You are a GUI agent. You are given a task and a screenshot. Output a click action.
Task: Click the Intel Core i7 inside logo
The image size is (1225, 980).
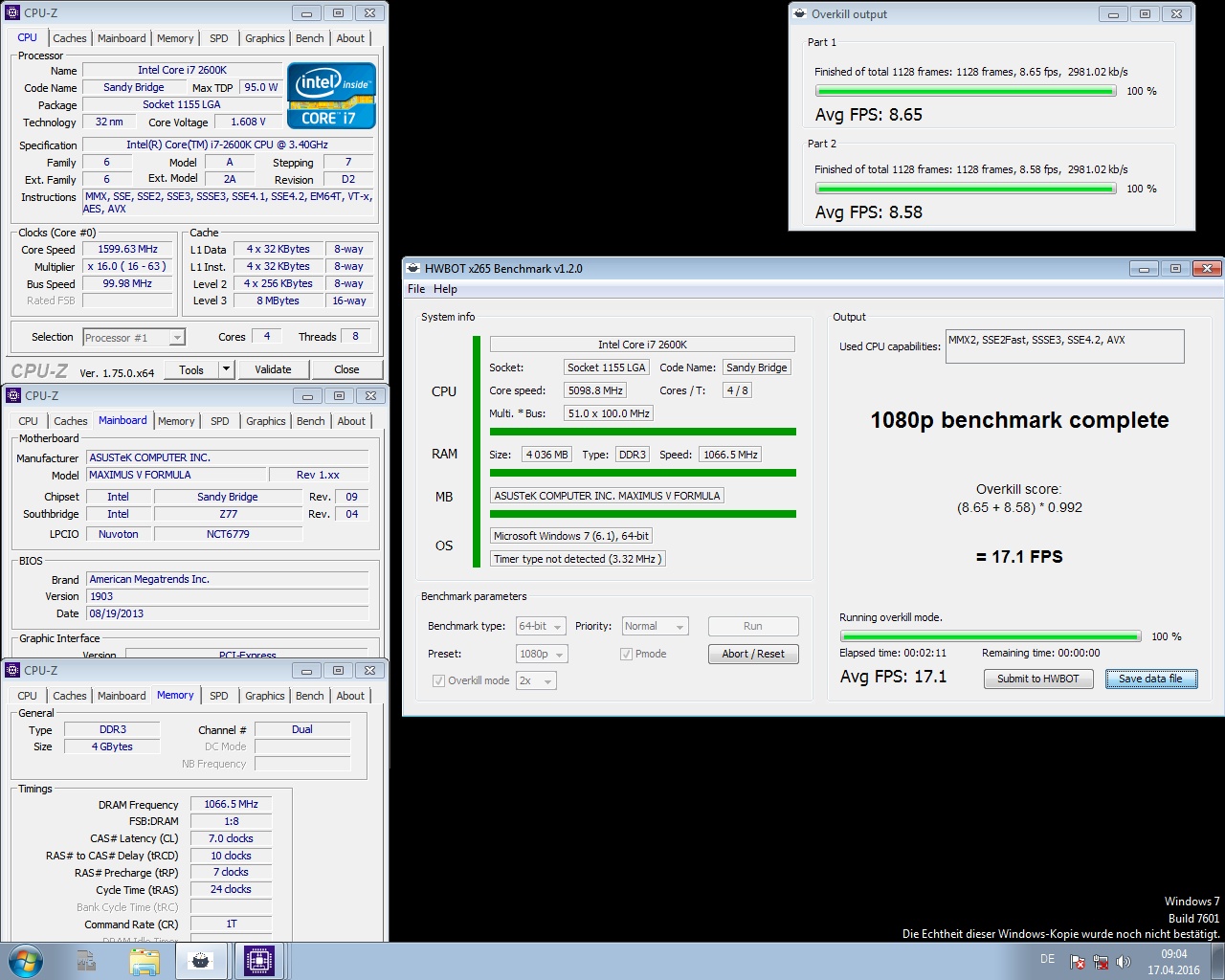click(331, 96)
